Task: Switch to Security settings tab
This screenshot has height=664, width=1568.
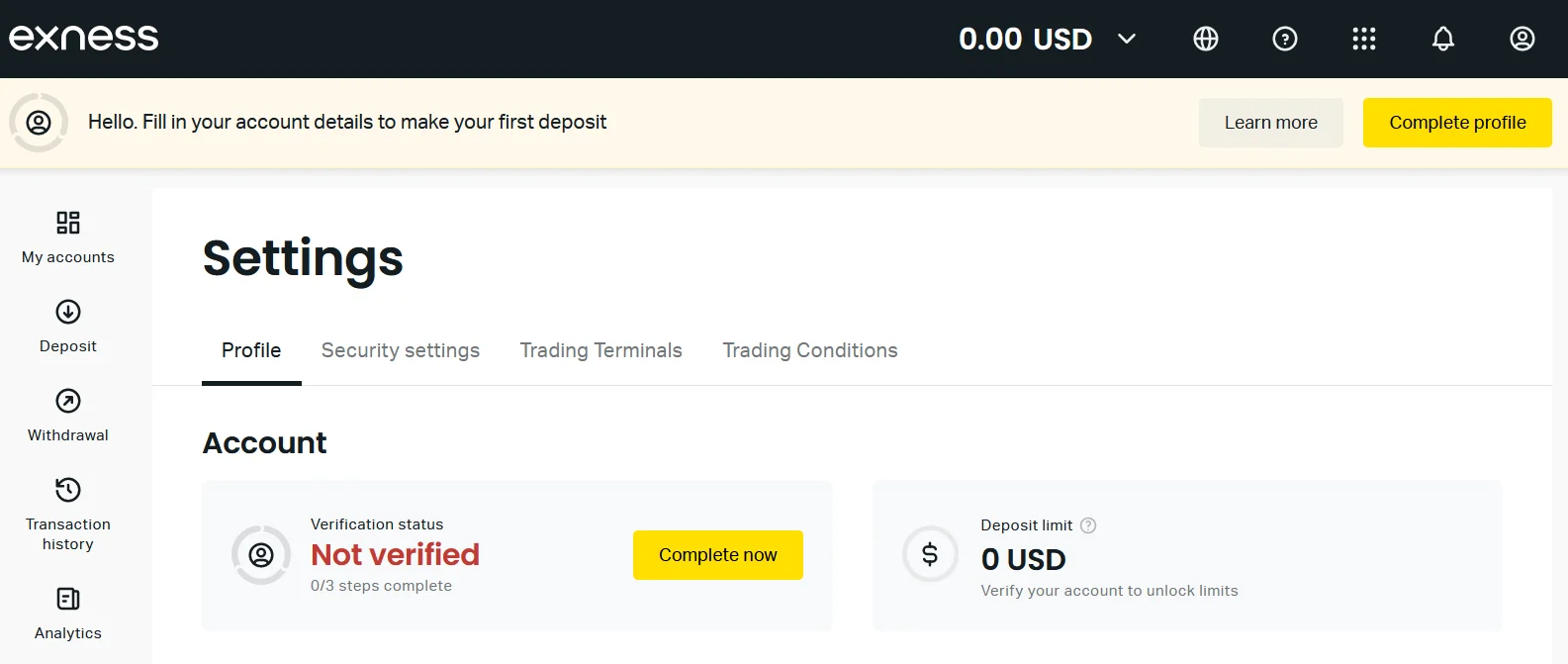Action: point(401,350)
